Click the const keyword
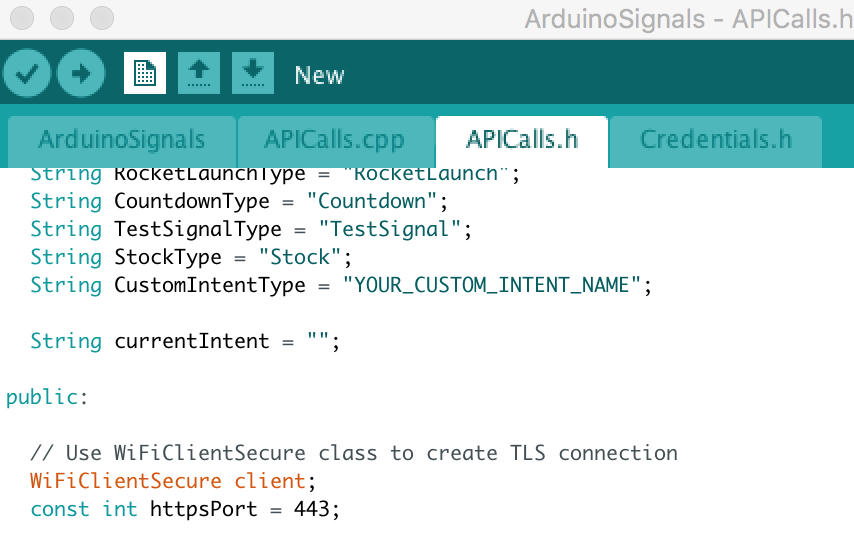The image size is (854, 538). point(60,510)
